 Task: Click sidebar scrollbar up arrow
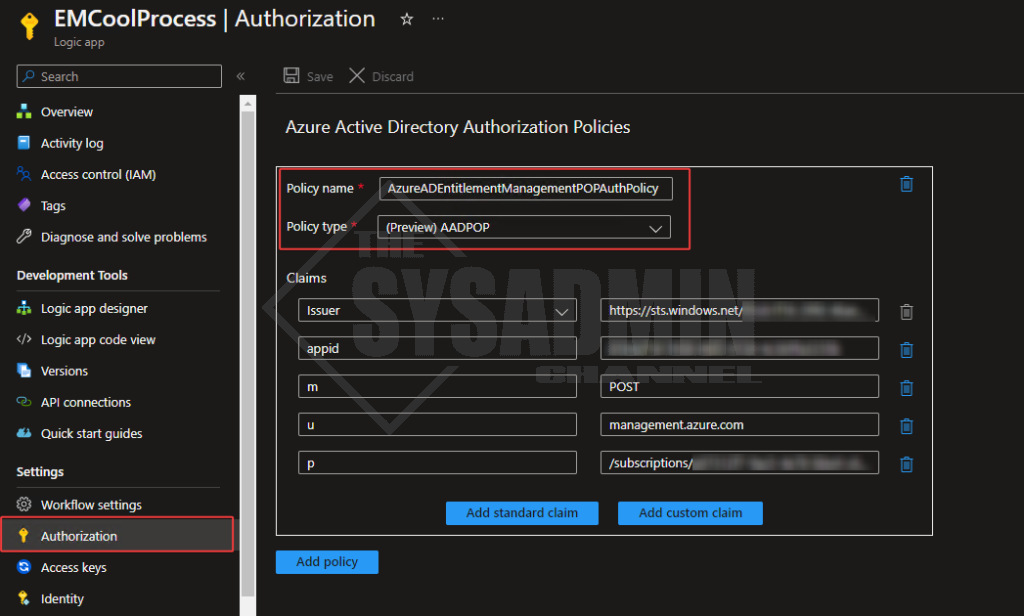(x=248, y=103)
